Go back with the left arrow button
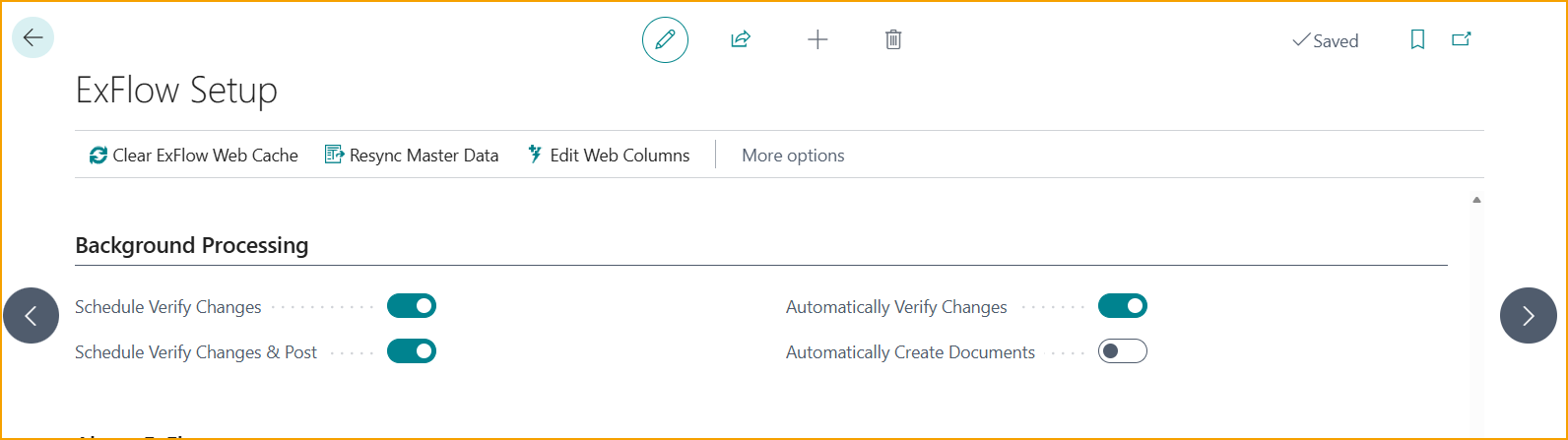 click(x=33, y=37)
